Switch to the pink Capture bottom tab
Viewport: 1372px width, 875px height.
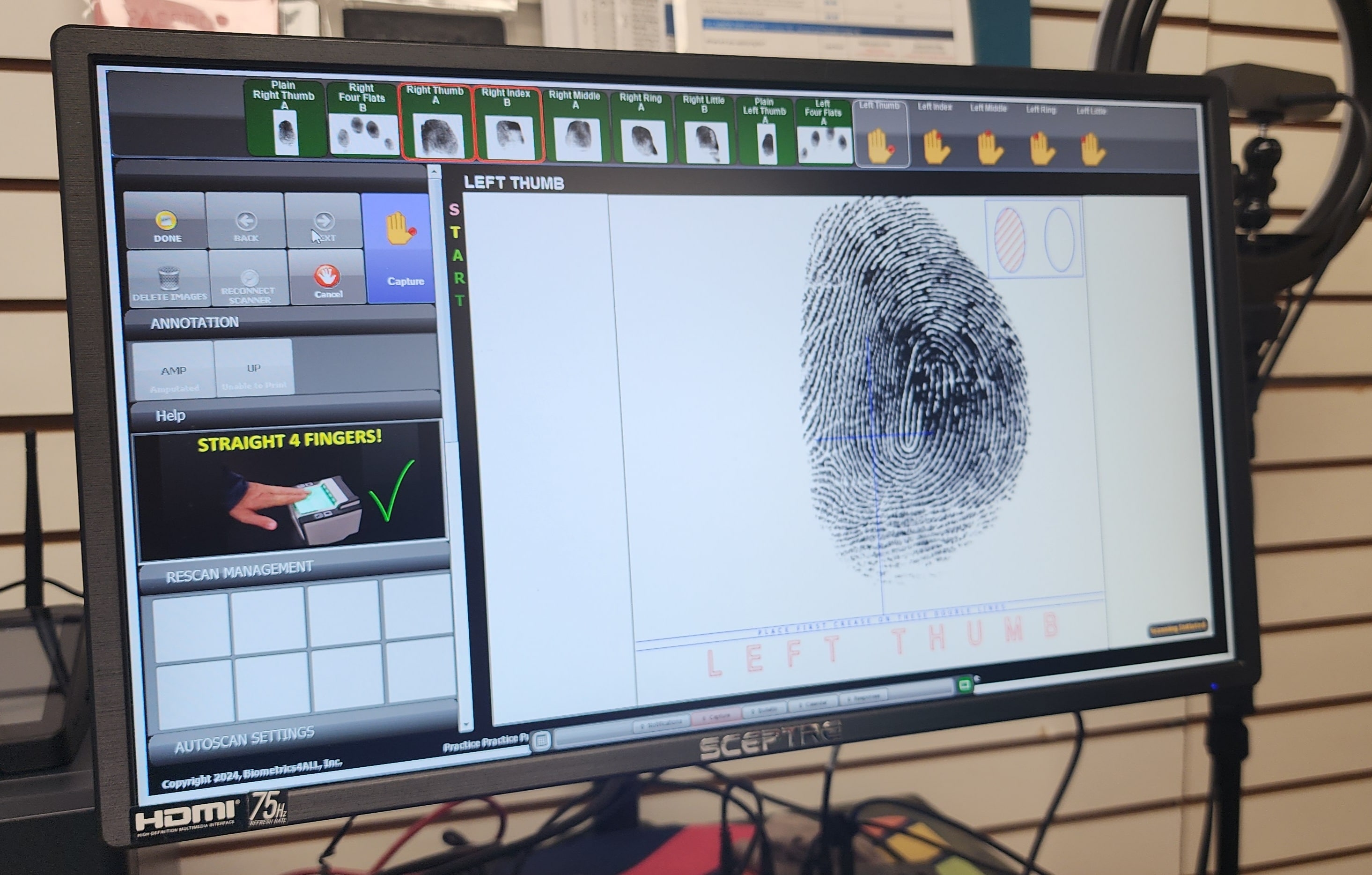pyautogui.click(x=716, y=717)
